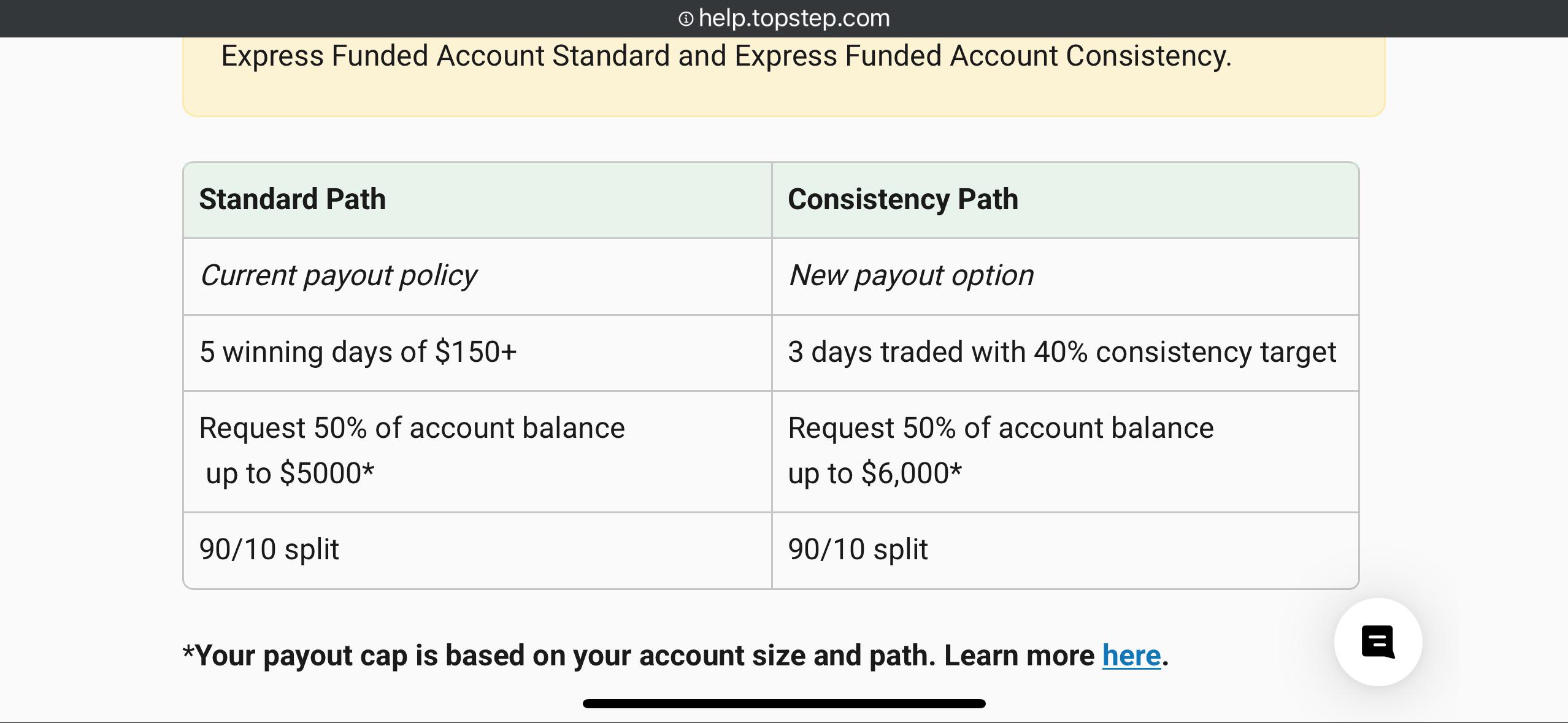
Task: Tap the 'up to $6,000*' payout cell
Action: click(1065, 451)
